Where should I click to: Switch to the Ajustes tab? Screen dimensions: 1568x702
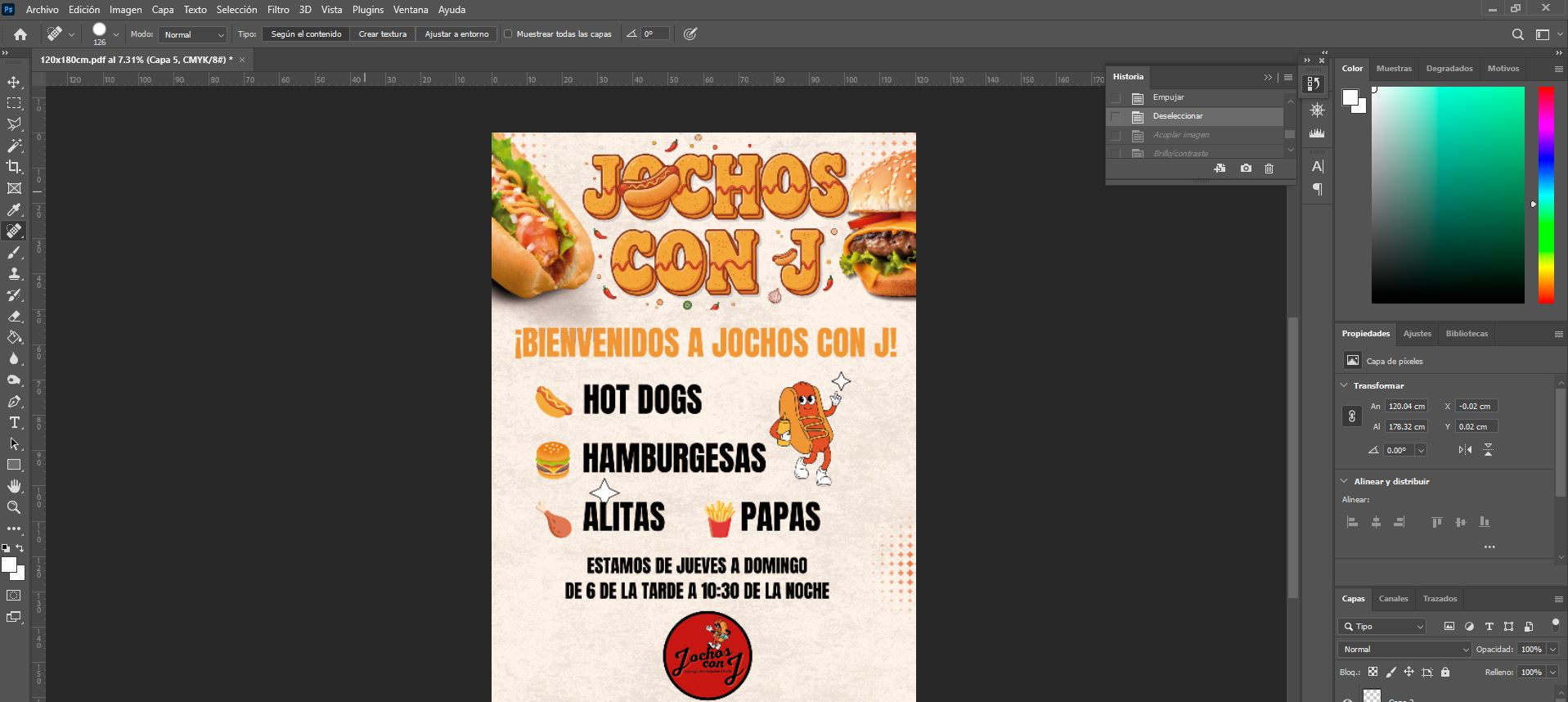(x=1417, y=334)
